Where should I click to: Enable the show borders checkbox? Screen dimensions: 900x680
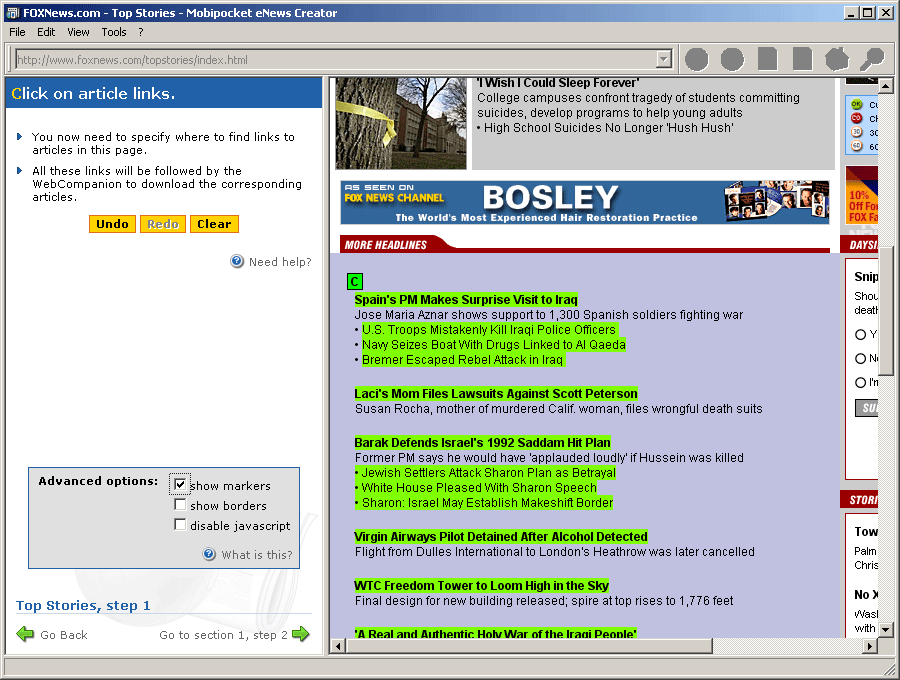coord(180,504)
